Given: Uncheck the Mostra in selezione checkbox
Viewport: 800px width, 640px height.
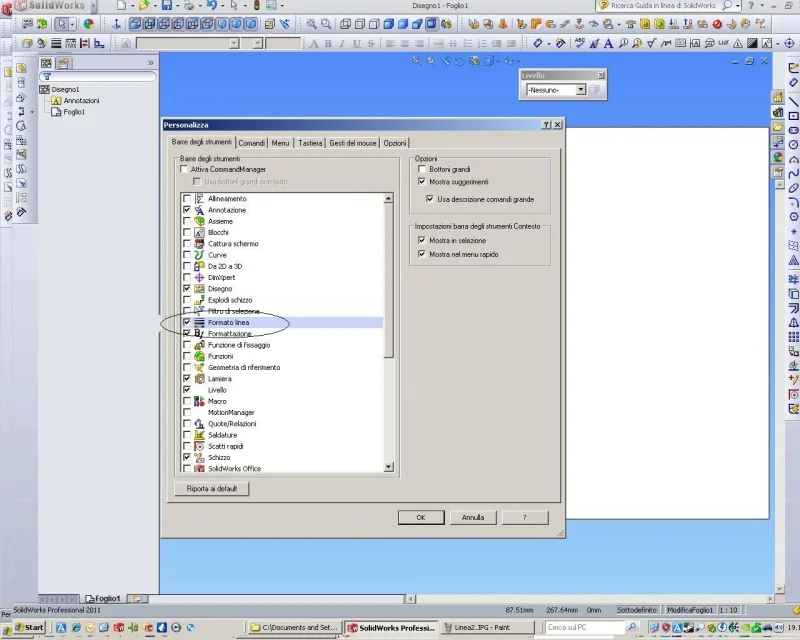Looking at the screenshot, I should tap(422, 240).
